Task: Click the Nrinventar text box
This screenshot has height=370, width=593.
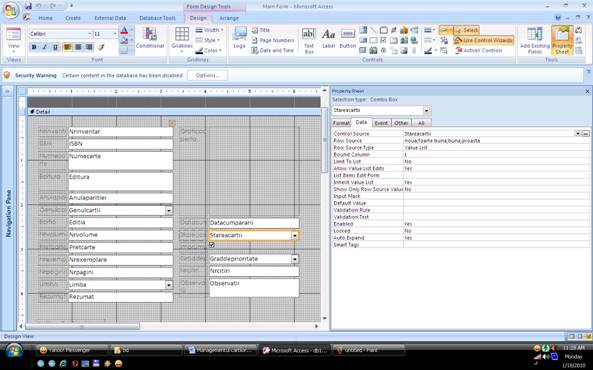Action: pyautogui.click(x=121, y=132)
